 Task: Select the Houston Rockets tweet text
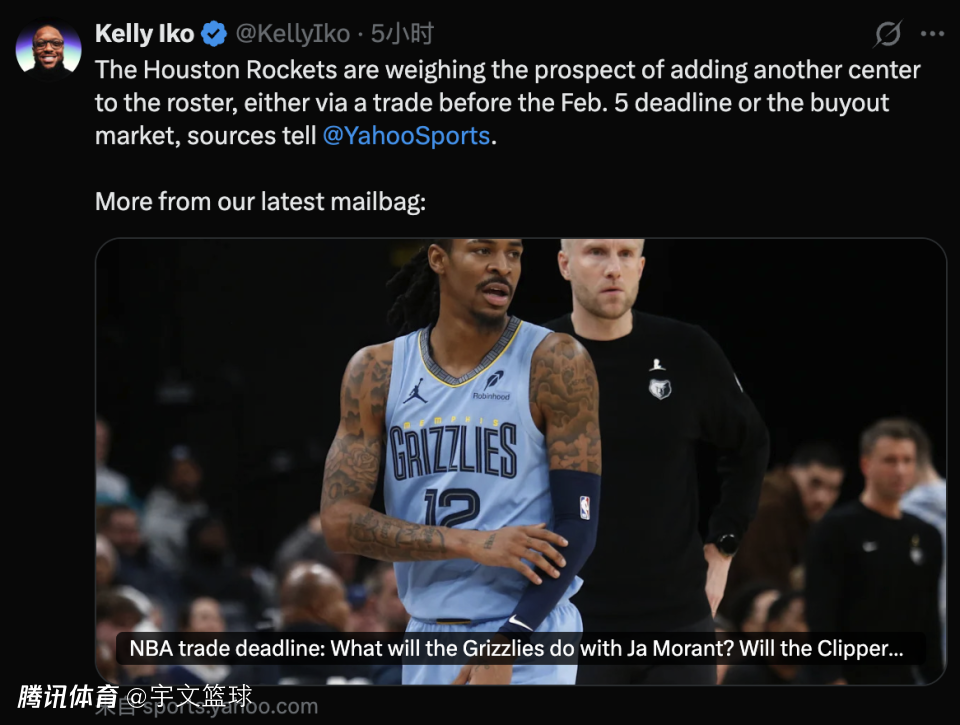pos(508,103)
